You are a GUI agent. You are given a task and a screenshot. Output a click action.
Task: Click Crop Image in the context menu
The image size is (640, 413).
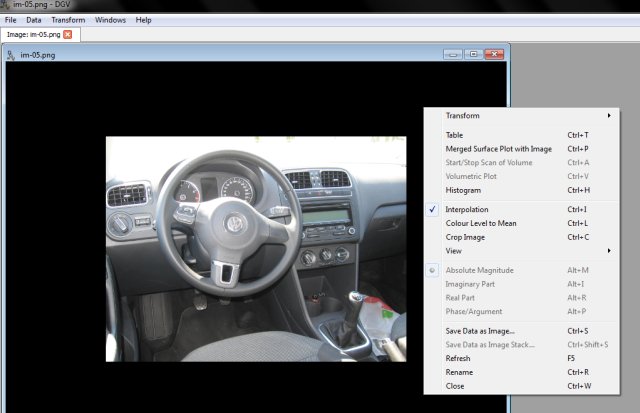(465, 237)
